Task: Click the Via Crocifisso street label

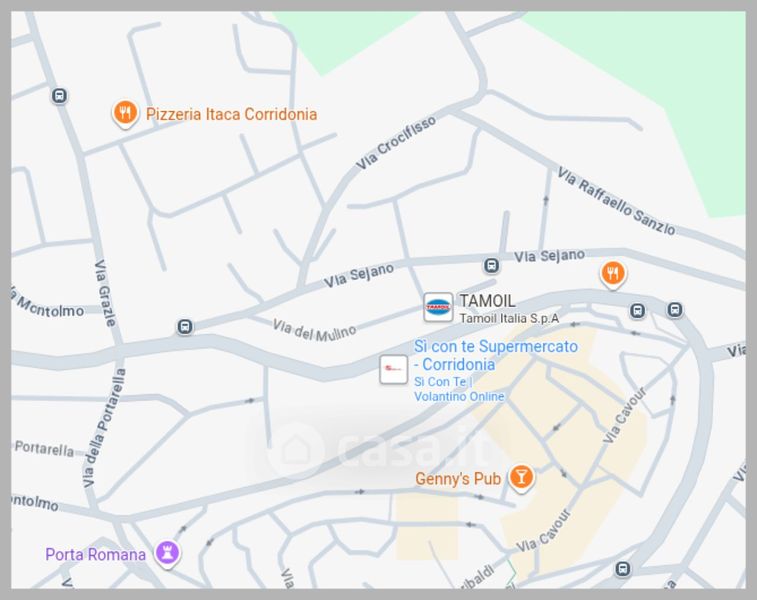Action: (396, 143)
